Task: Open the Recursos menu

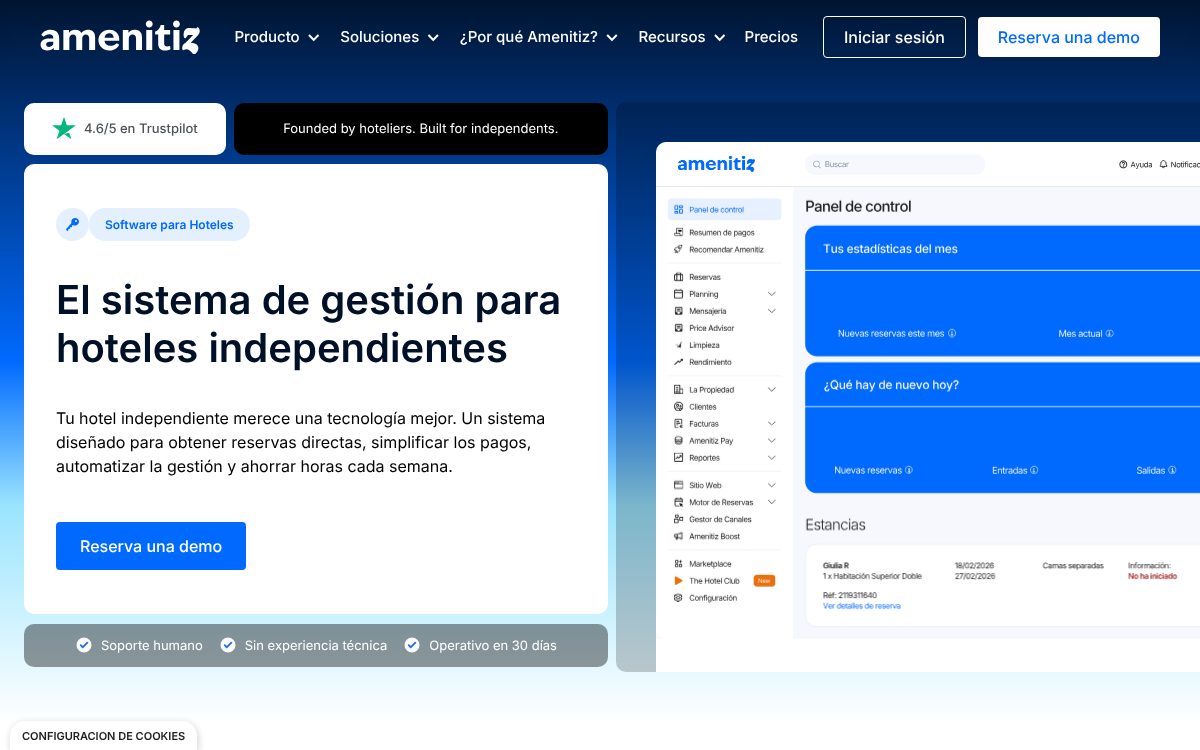Action: point(682,37)
